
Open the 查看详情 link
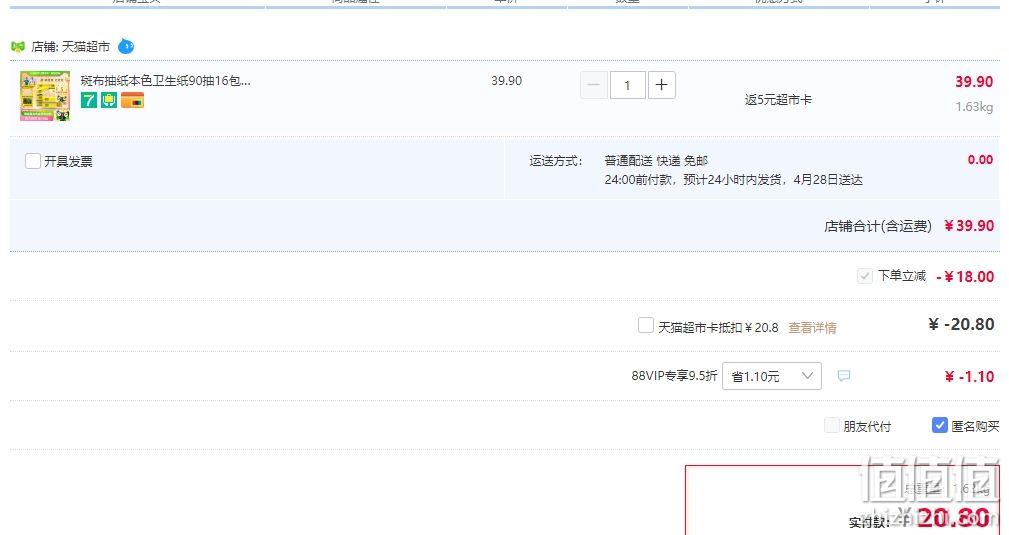812,328
